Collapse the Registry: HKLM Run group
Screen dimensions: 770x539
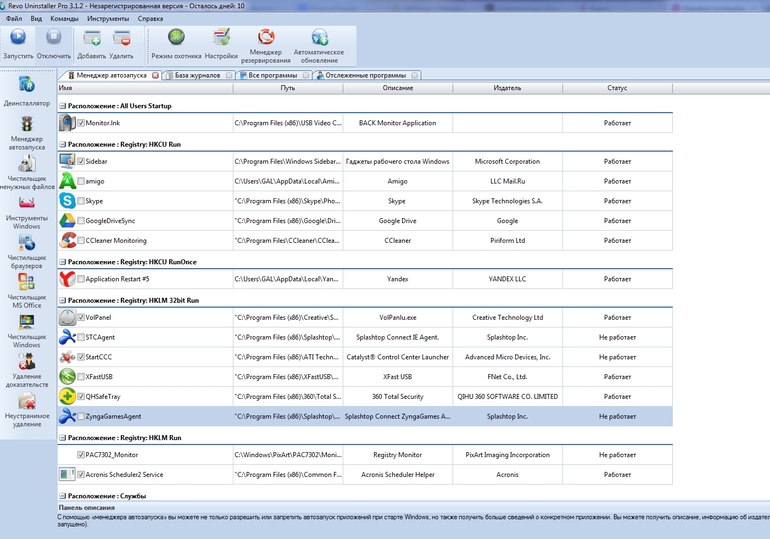[62, 438]
